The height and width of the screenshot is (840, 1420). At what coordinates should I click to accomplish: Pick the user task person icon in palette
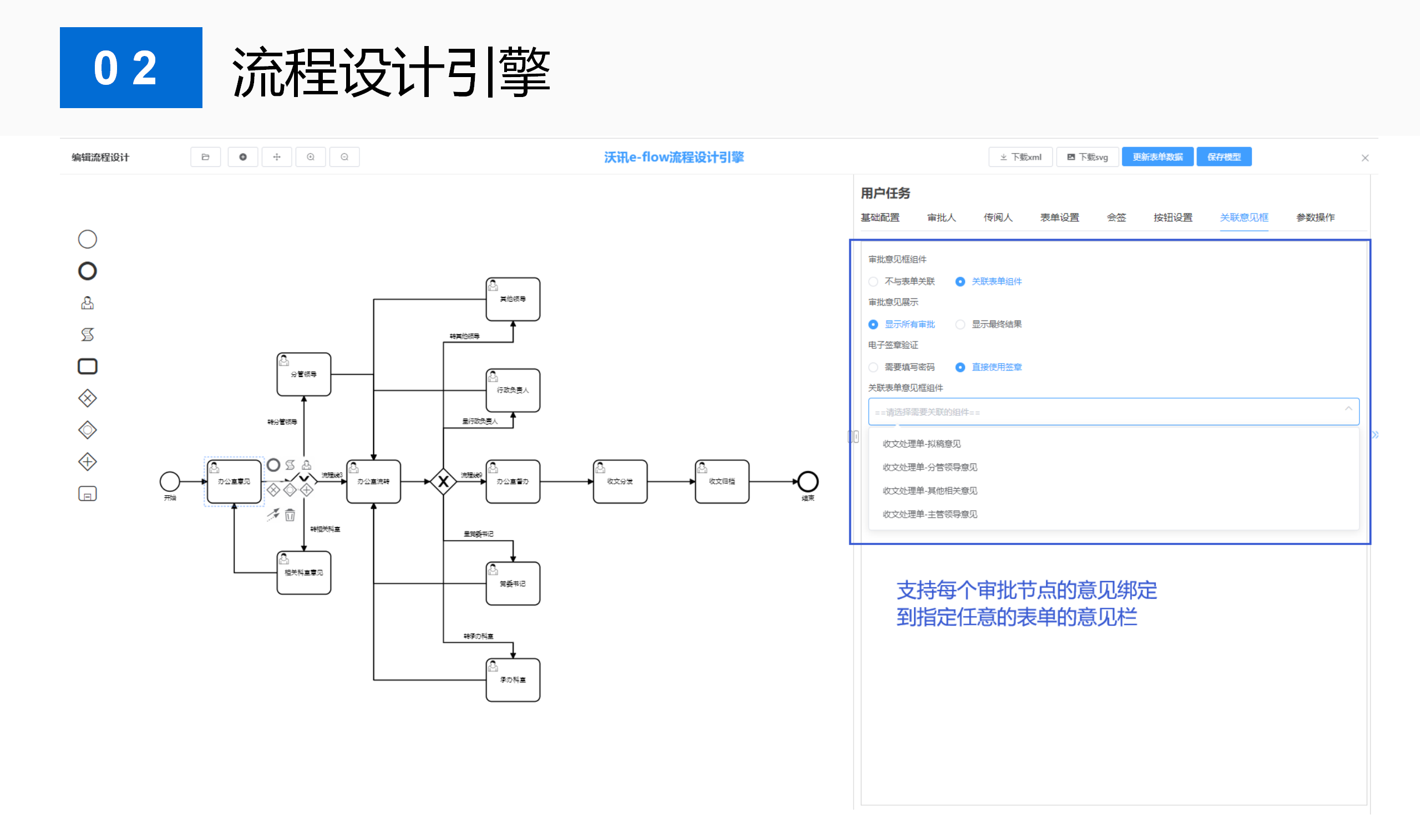pos(87,303)
